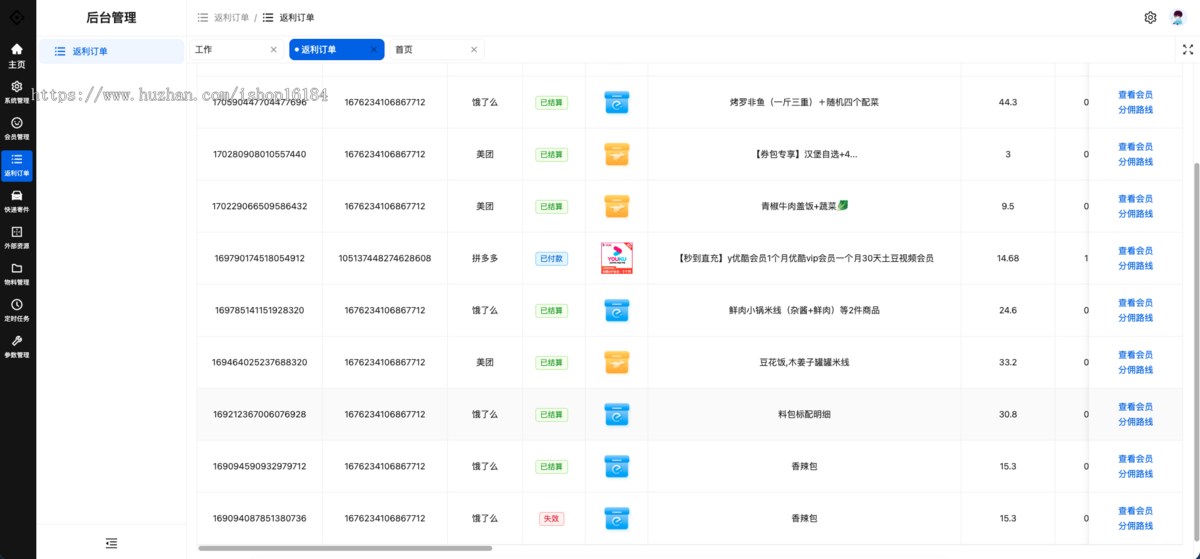
Task: Click the app logo in the top-left corner
Action: click(17, 17)
